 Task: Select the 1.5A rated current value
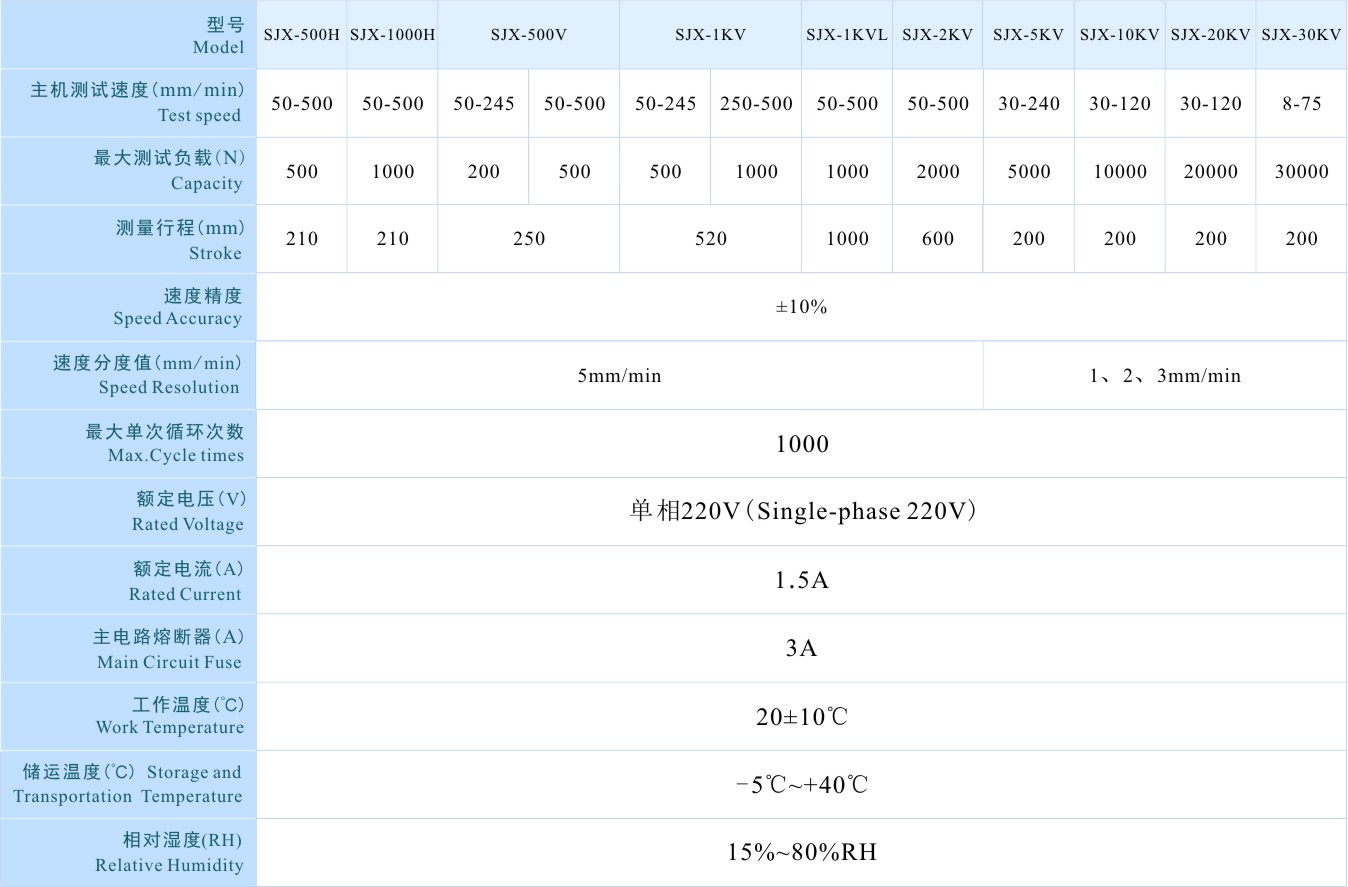coord(802,580)
